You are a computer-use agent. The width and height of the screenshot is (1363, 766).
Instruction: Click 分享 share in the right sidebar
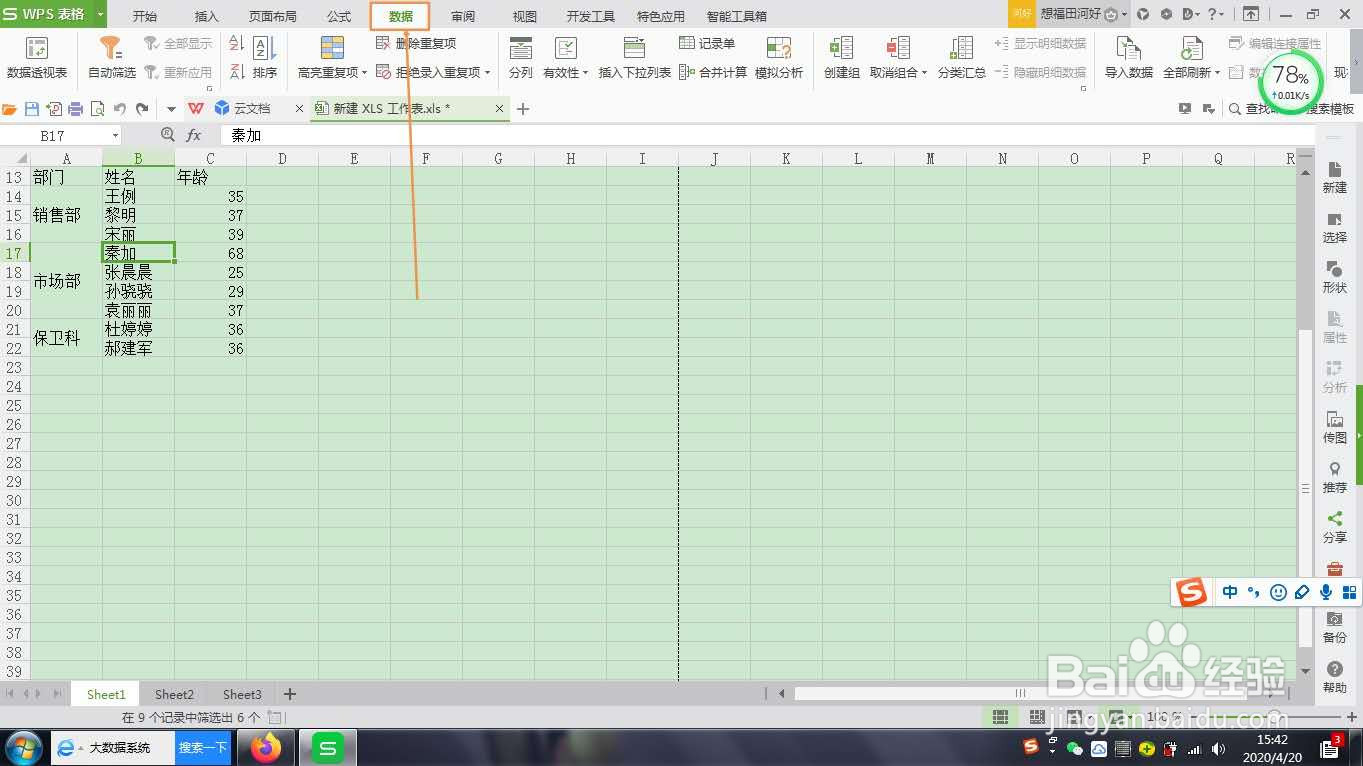1335,528
